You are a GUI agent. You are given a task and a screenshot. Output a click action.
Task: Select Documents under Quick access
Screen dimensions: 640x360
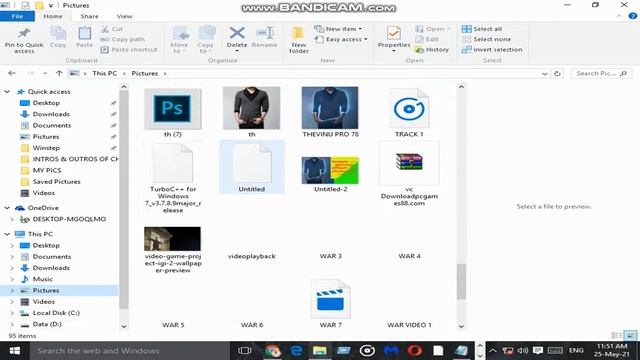point(52,125)
